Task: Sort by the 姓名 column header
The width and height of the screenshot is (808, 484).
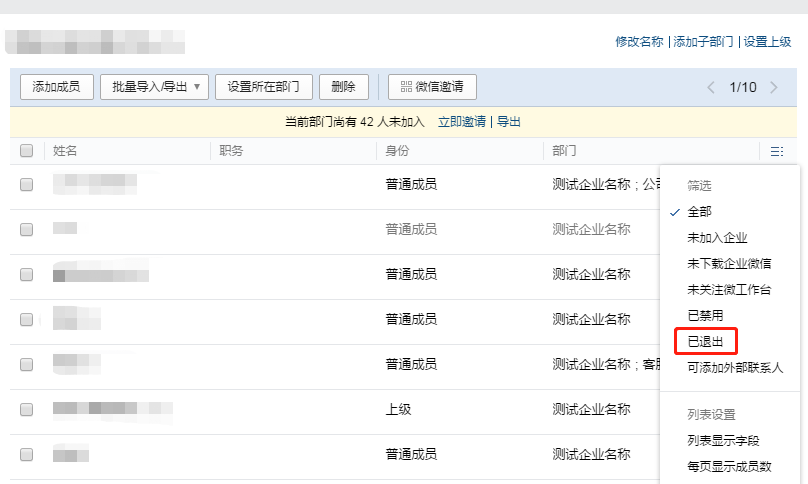Action: coord(65,151)
